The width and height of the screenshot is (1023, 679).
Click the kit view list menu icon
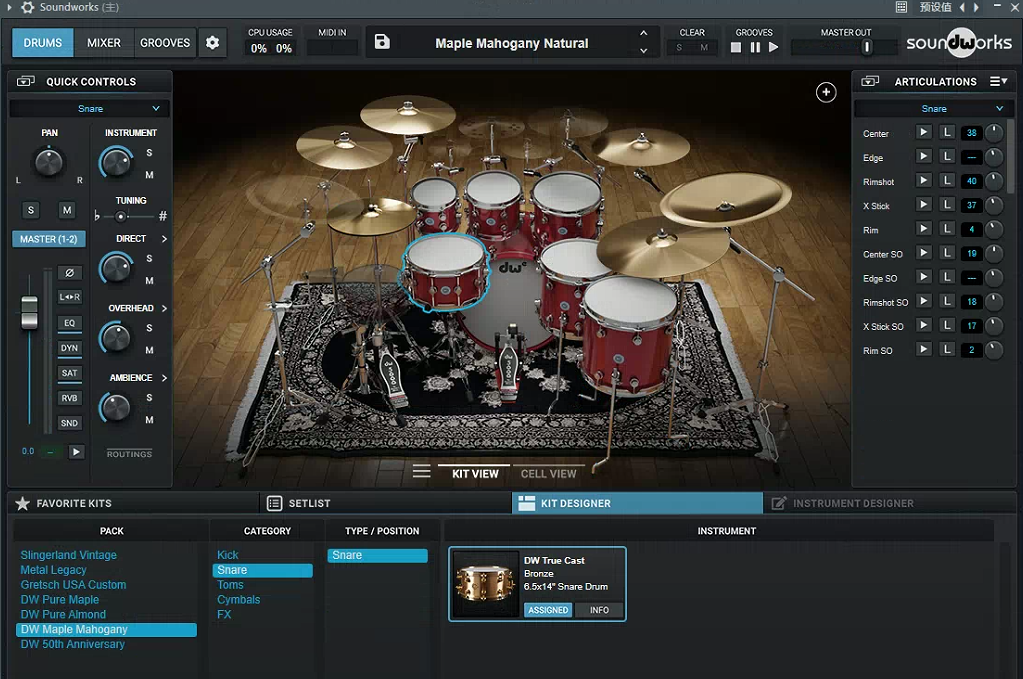pos(421,472)
